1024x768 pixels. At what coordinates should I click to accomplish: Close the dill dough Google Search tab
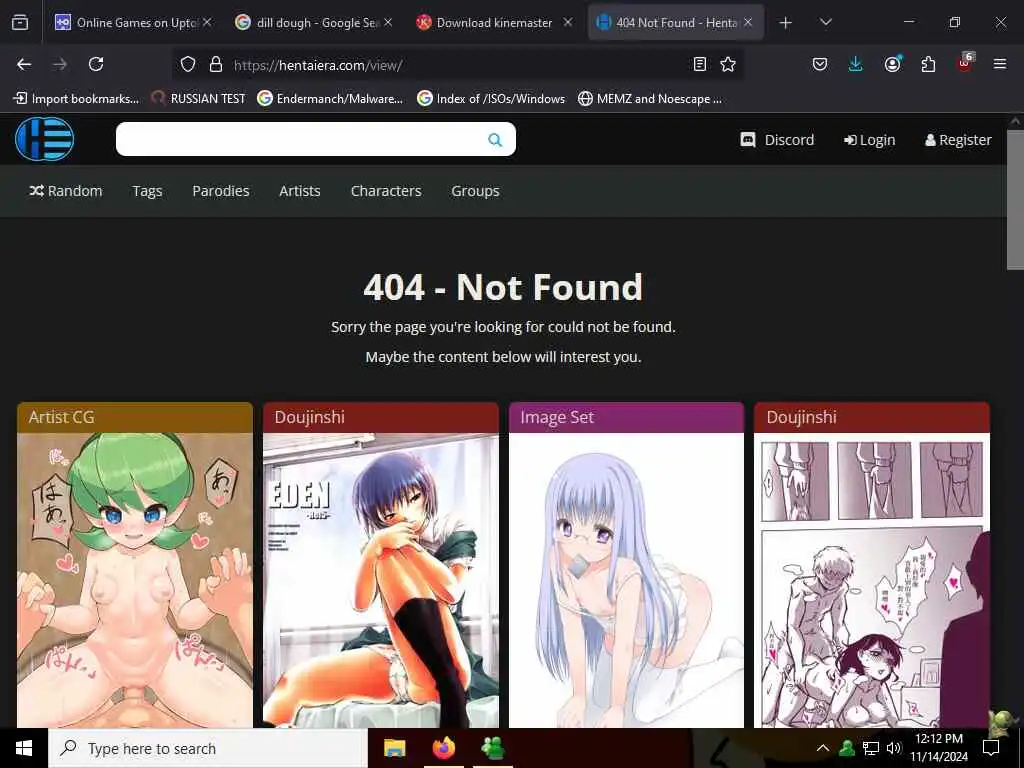(388, 22)
